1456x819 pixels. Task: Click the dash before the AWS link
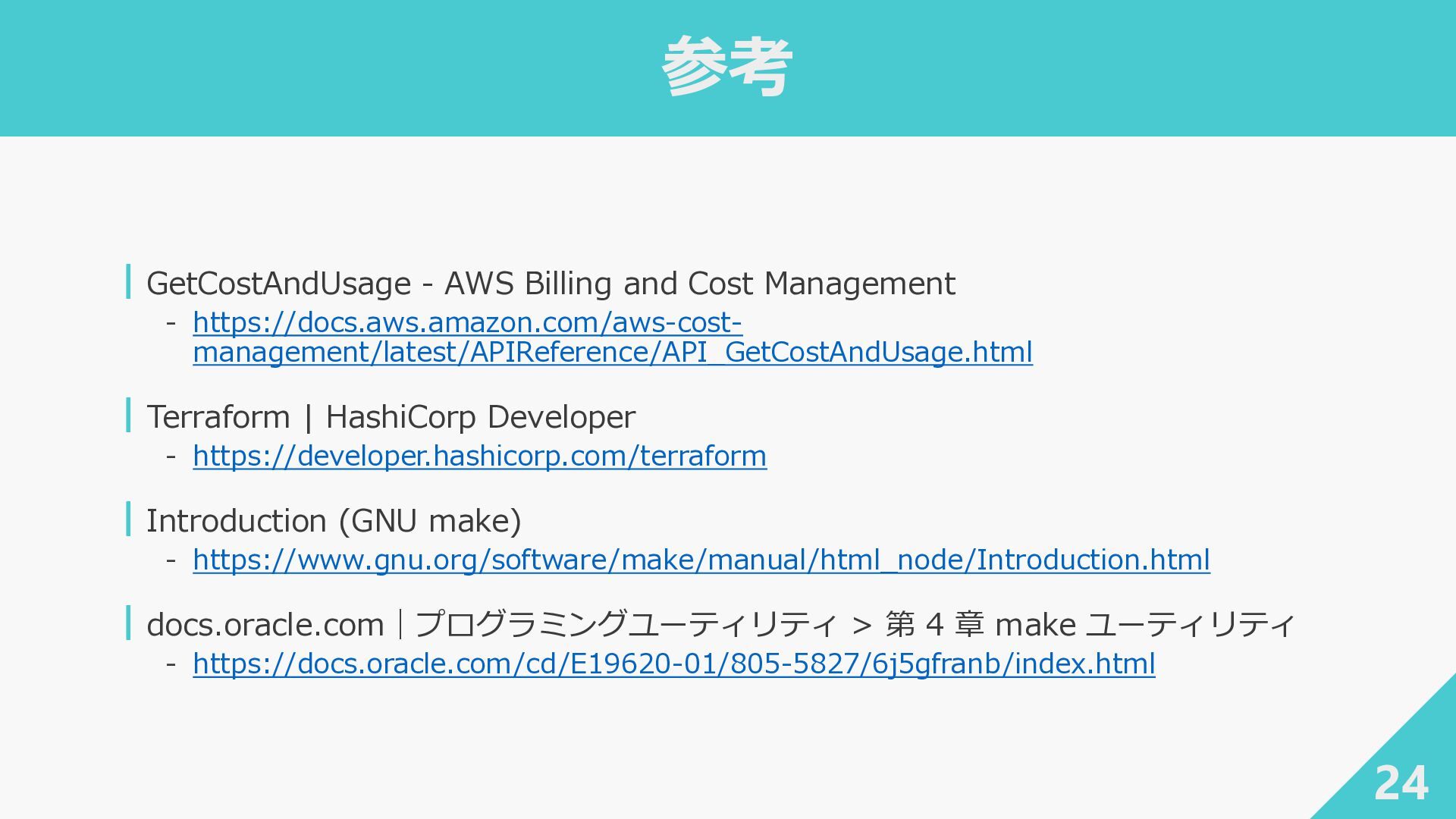pyautogui.click(x=171, y=324)
